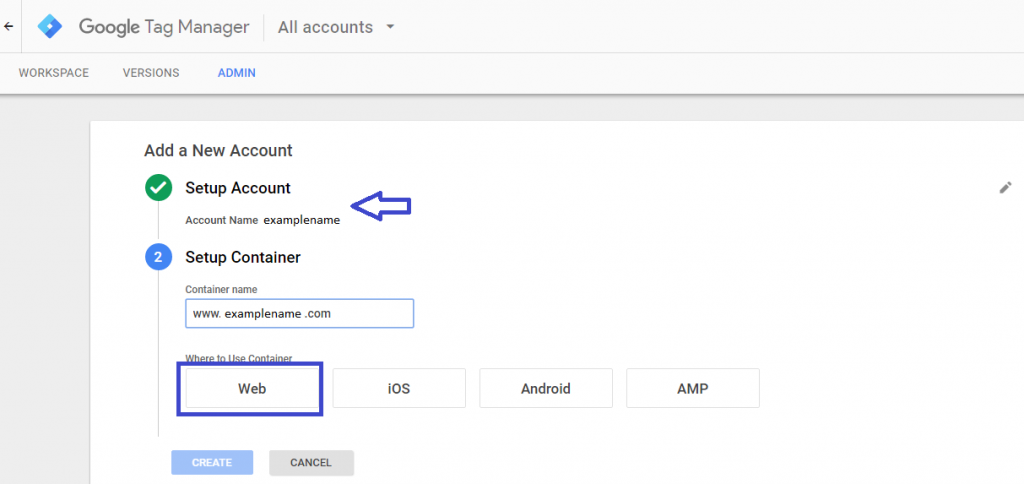
Task: Switch to the Workspace tab
Action: 54,73
